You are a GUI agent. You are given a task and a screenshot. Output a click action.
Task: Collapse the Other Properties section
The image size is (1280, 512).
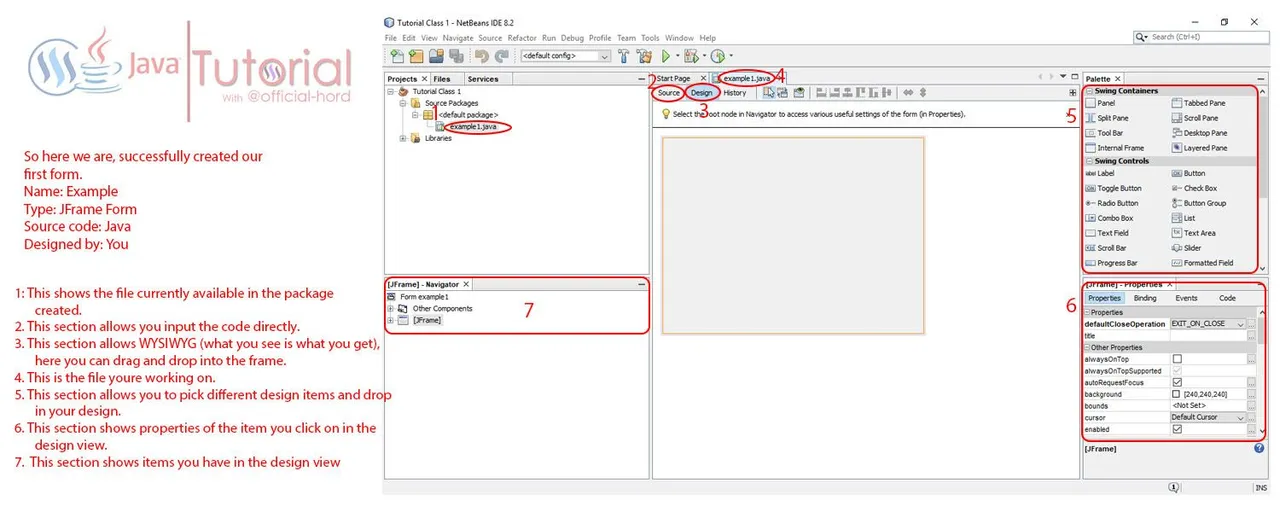pos(1088,347)
